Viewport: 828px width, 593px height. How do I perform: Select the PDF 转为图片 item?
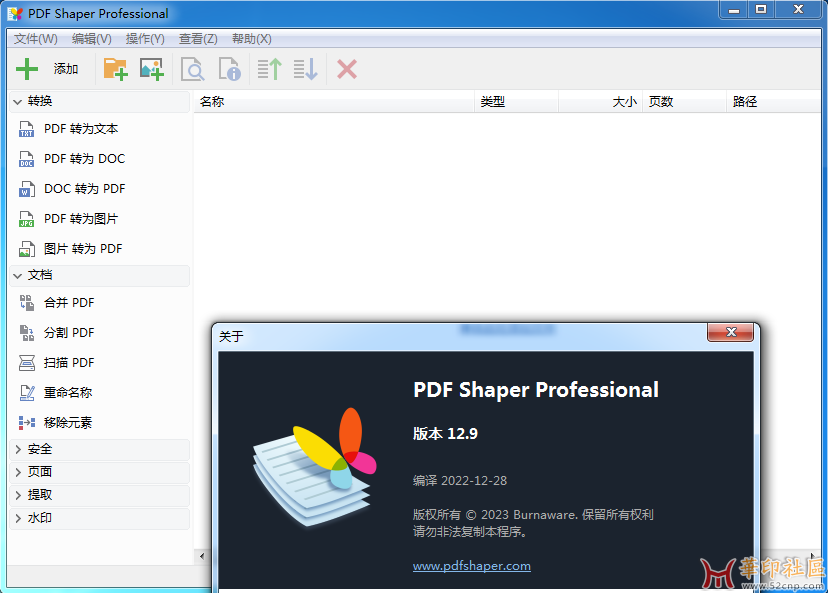[x=81, y=219]
